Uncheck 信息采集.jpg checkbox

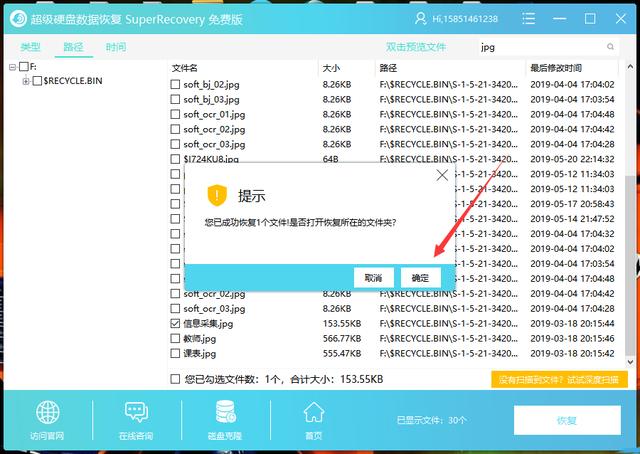[x=175, y=323]
